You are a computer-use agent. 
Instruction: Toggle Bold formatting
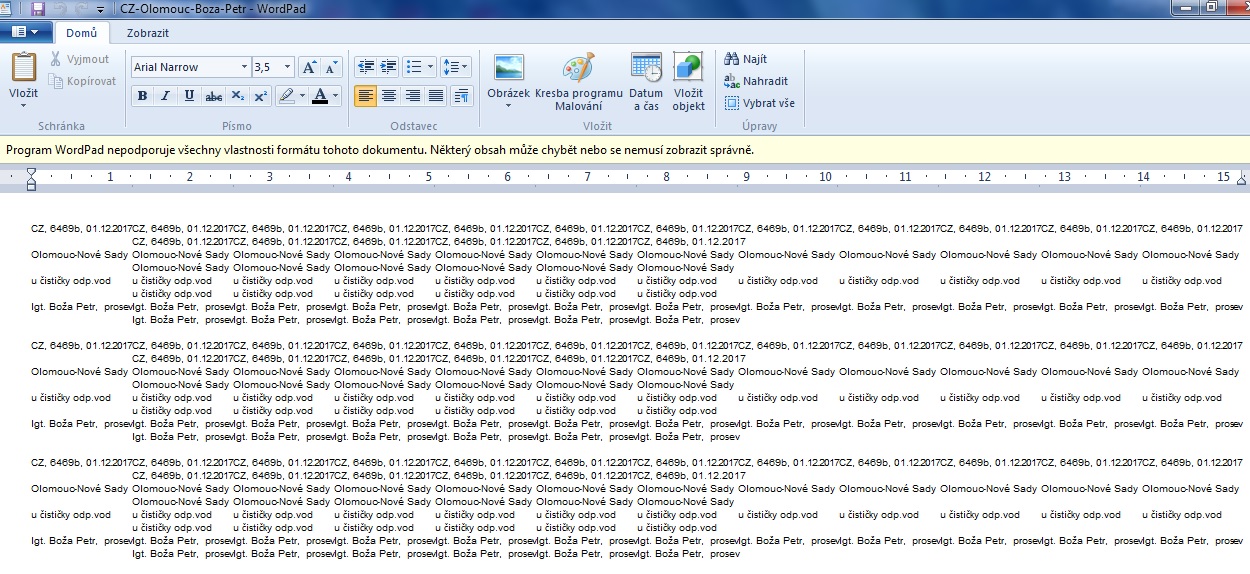point(142,96)
